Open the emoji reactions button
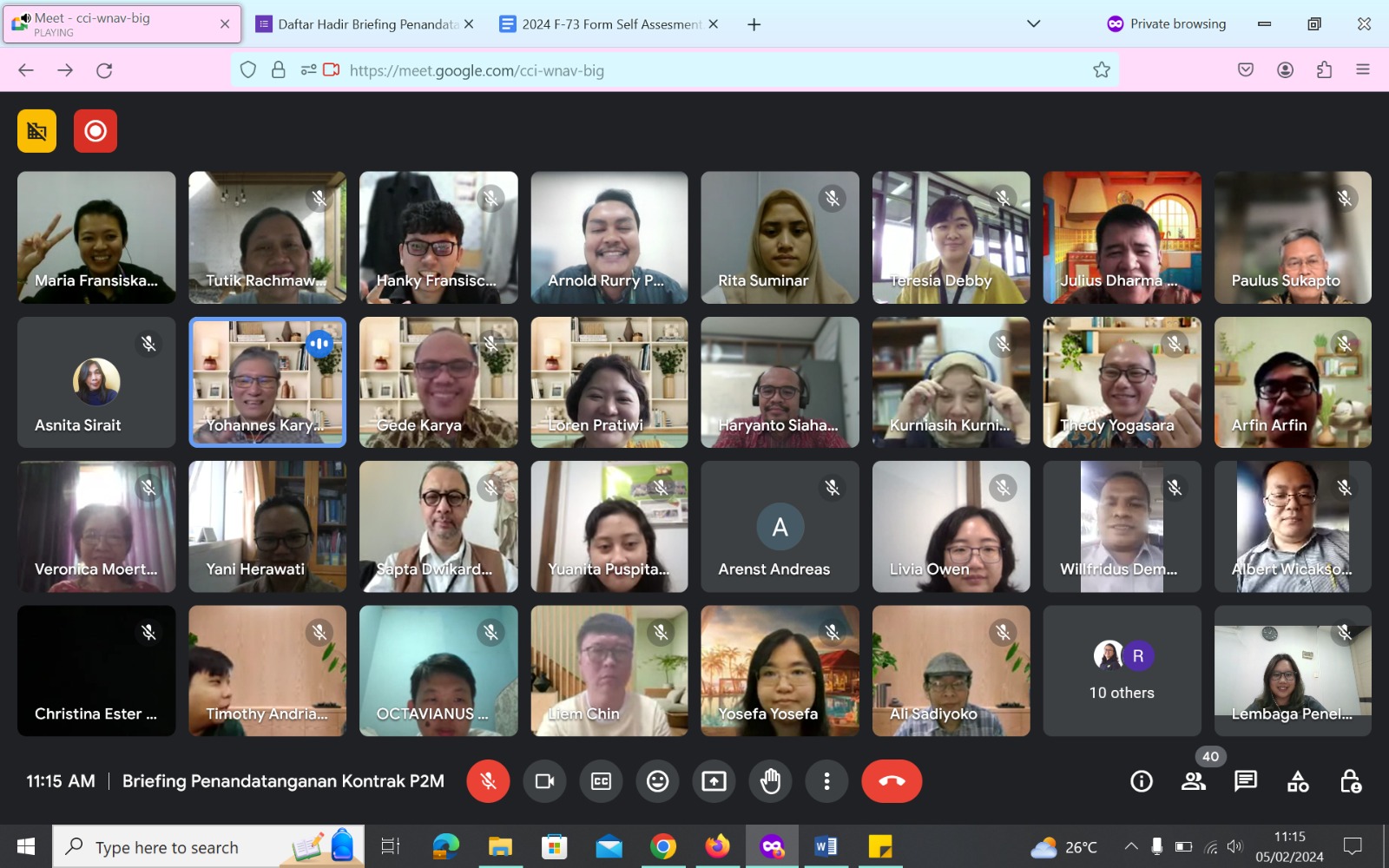 pos(657,781)
